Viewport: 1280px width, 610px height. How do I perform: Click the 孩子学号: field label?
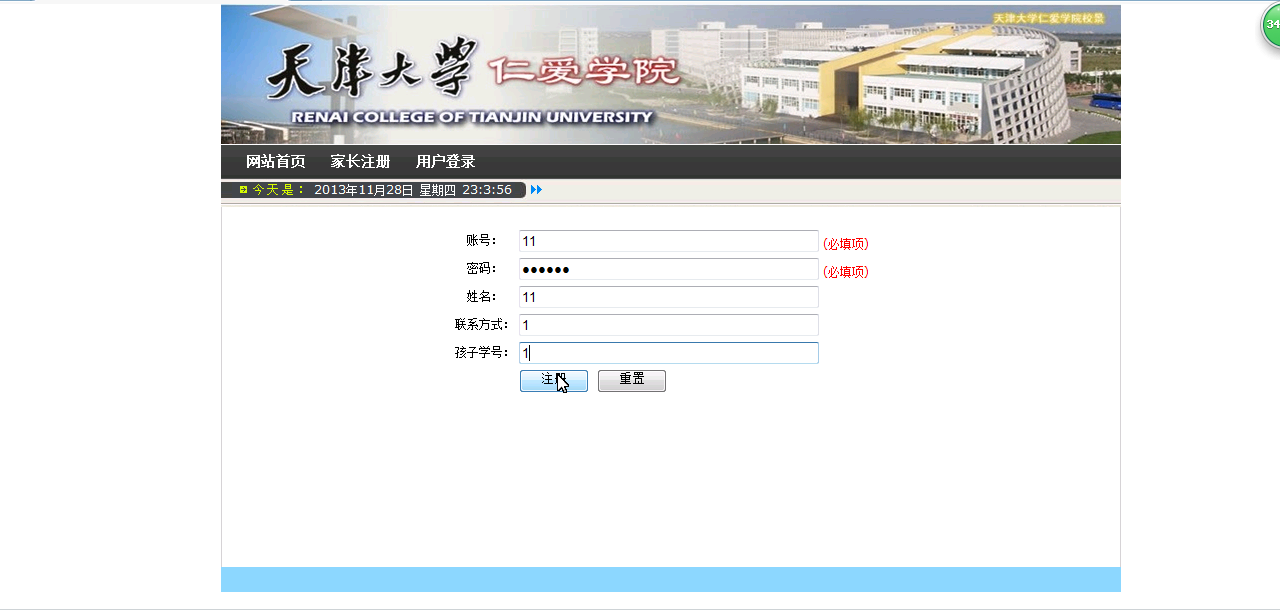click(x=482, y=352)
